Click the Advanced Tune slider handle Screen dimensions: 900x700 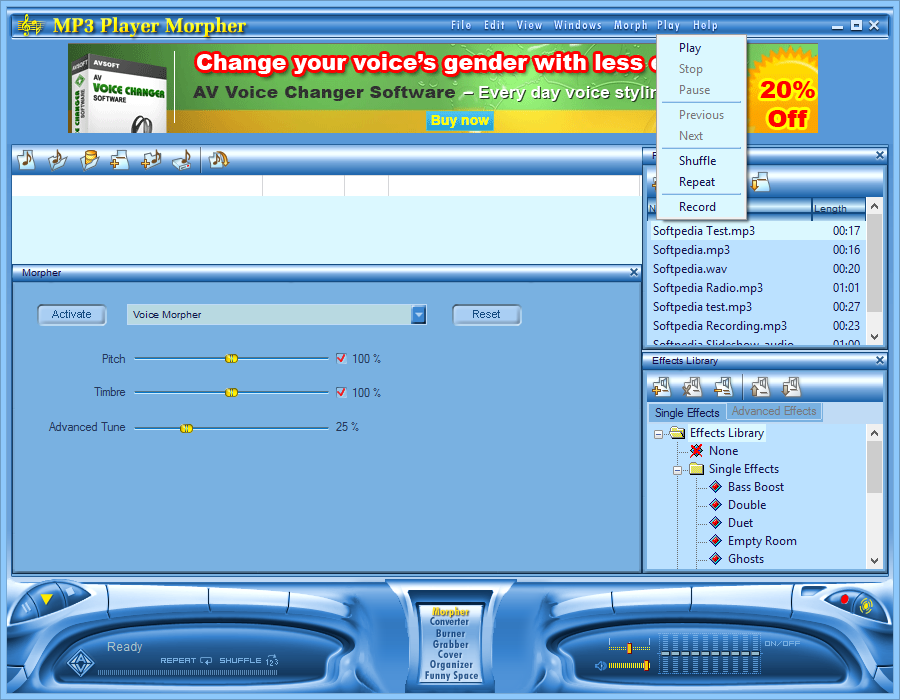(186, 428)
